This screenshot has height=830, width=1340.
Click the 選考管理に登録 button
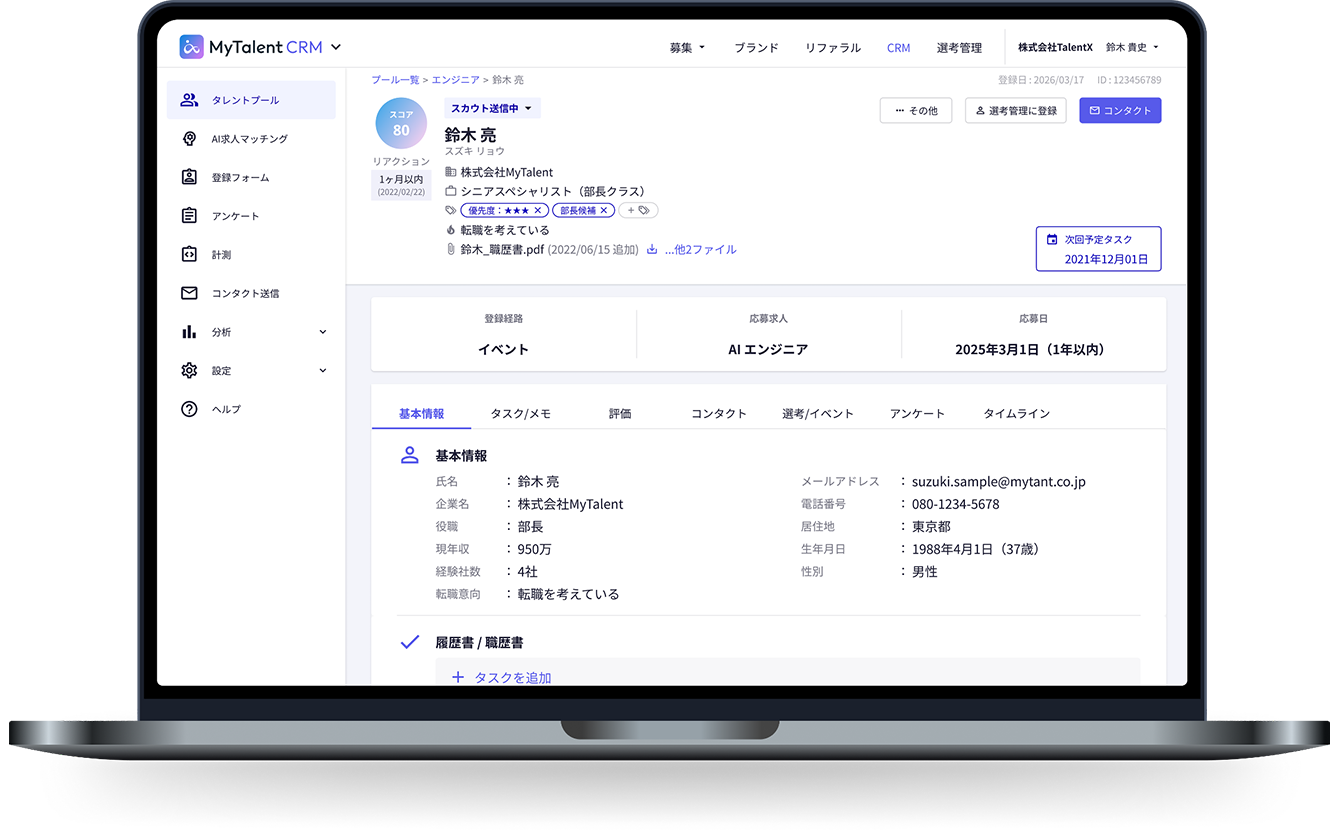(x=1015, y=111)
